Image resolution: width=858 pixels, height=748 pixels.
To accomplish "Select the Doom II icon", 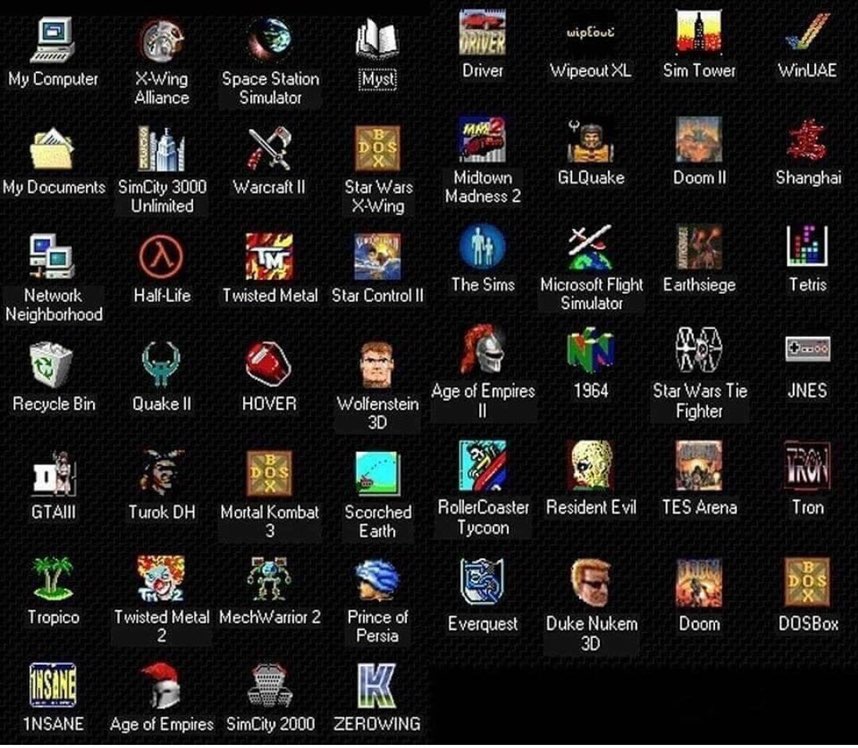I will (x=699, y=139).
